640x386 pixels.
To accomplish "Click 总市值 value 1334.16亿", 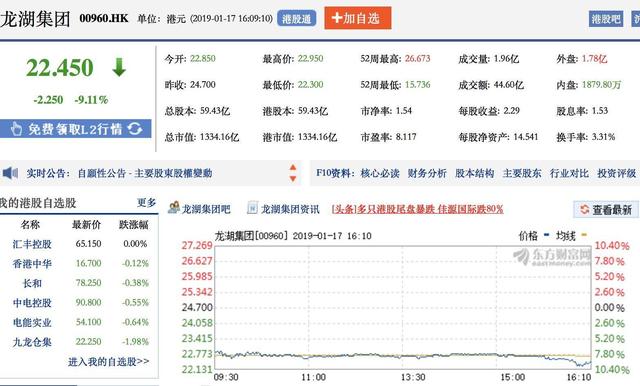I will (220, 137).
